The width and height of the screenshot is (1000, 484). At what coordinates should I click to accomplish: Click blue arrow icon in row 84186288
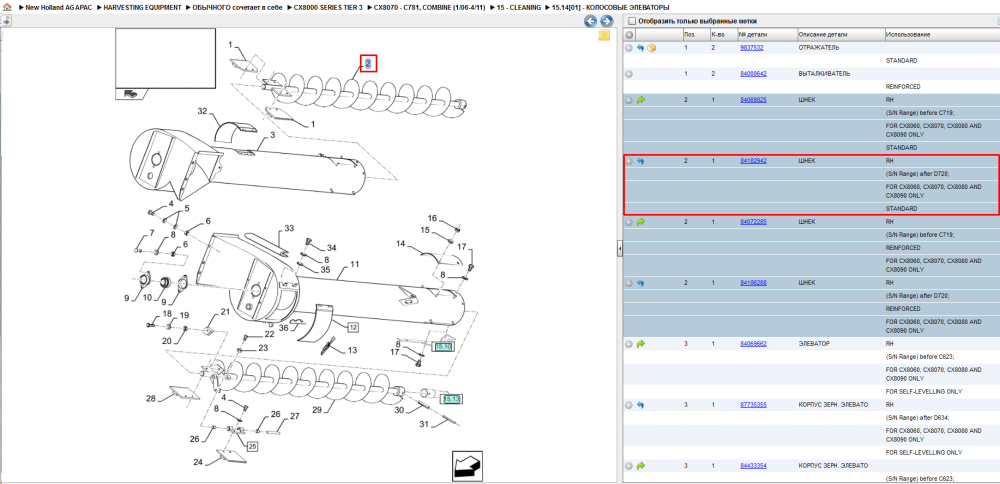[x=640, y=282]
